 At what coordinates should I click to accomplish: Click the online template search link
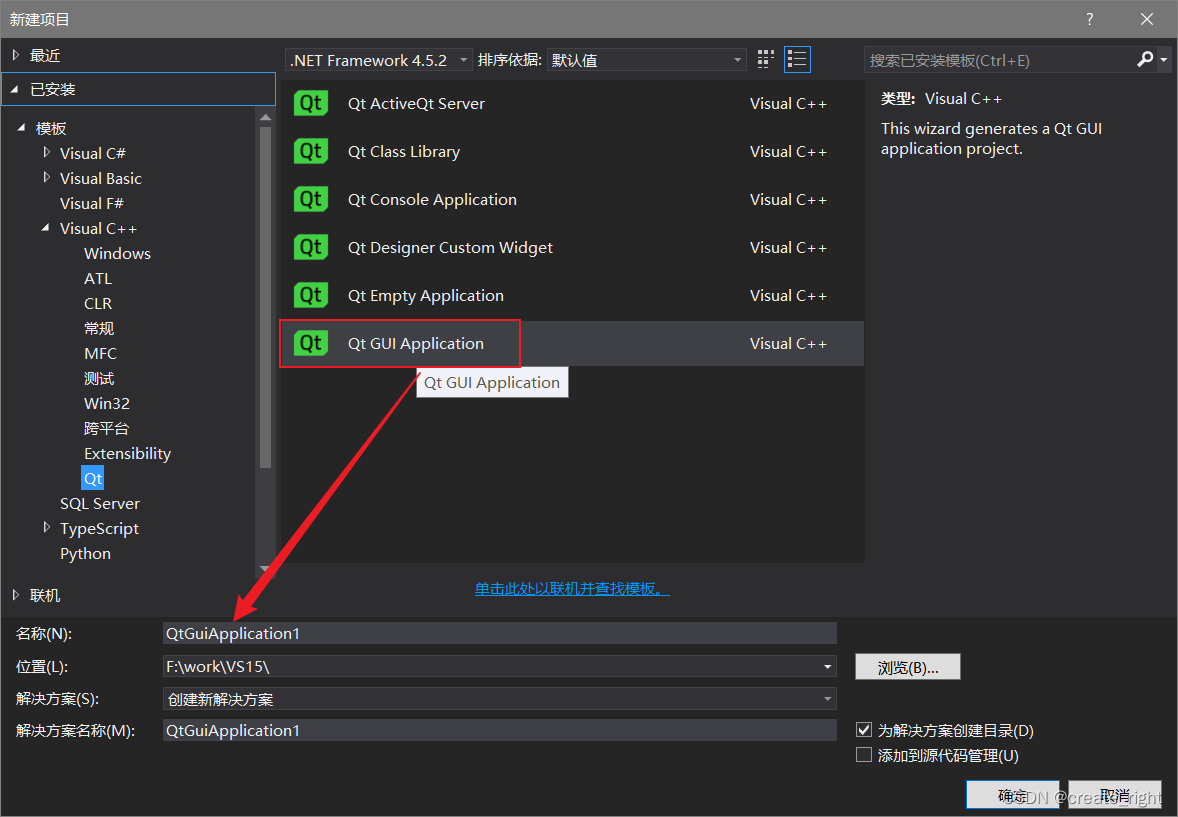(572, 589)
